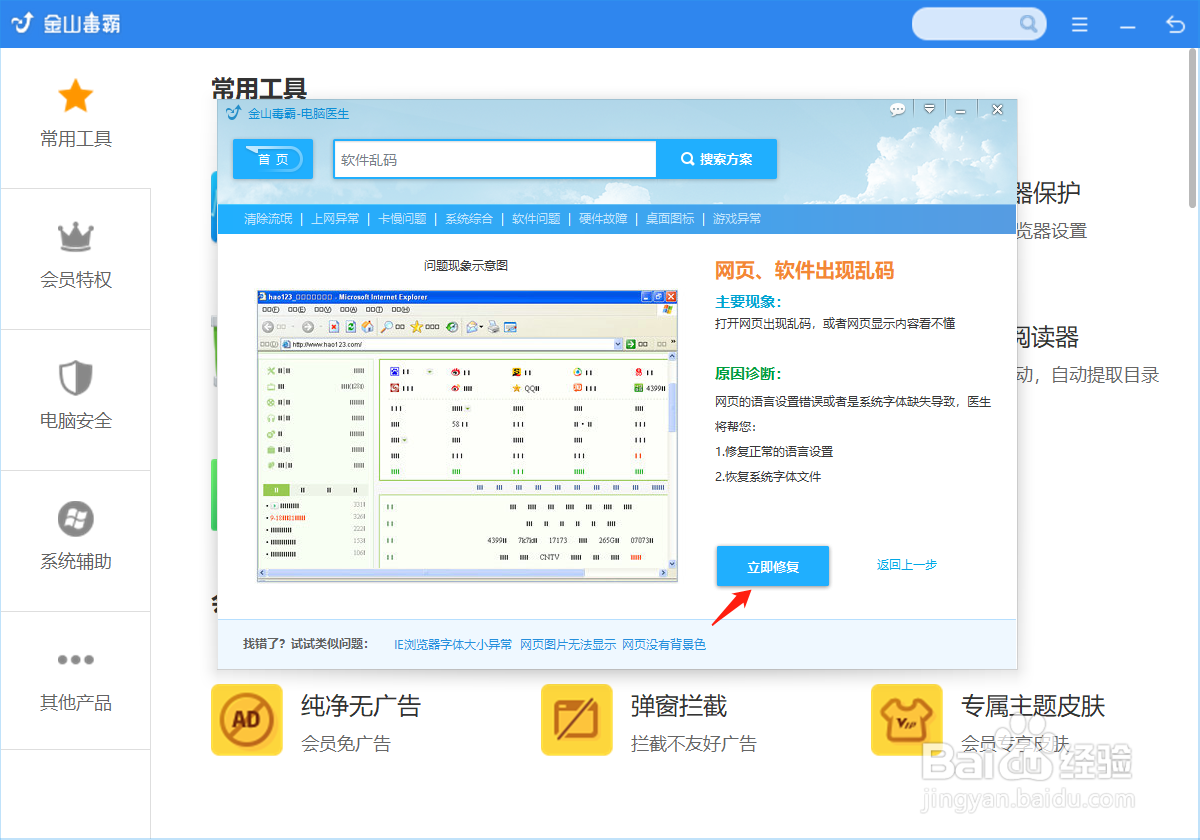
Task: Switch to the 游戏异常 category
Action: (x=737, y=219)
